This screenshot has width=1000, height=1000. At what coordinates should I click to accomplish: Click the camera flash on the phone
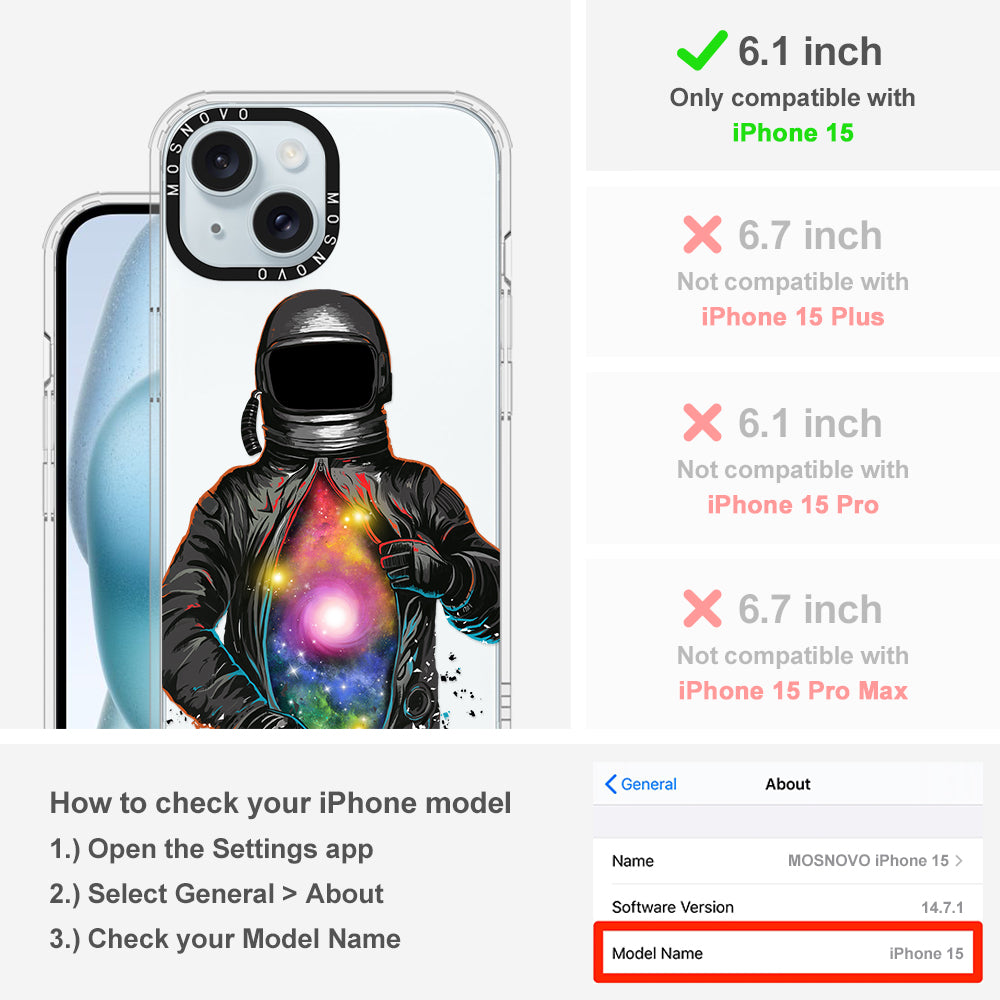pos(291,154)
